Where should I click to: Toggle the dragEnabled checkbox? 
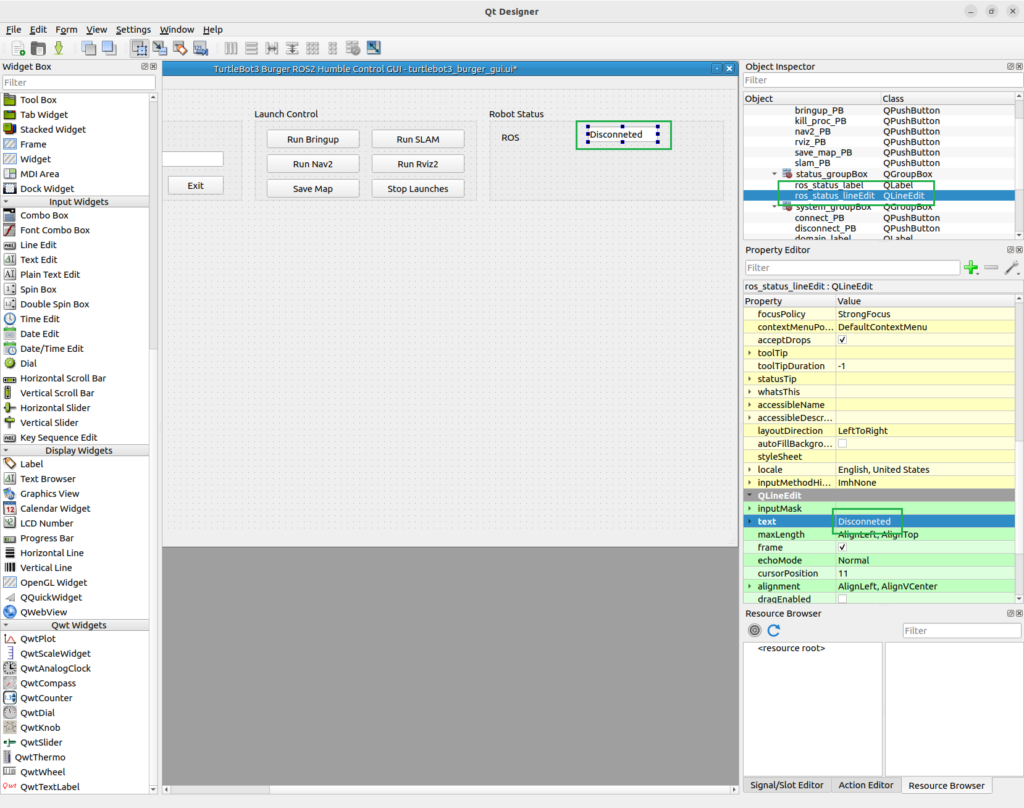[x=842, y=599]
